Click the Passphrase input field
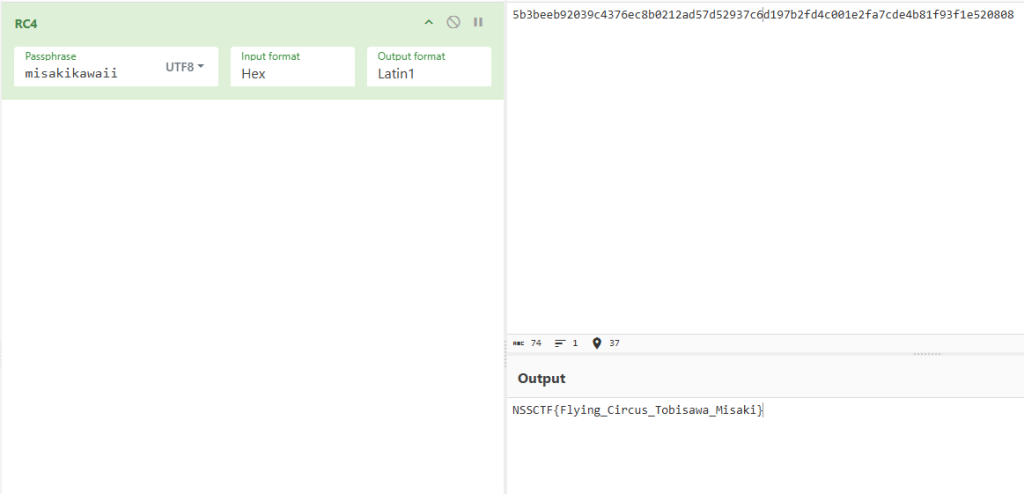Viewport: 1024px width, 494px height. pyautogui.click(x=90, y=73)
